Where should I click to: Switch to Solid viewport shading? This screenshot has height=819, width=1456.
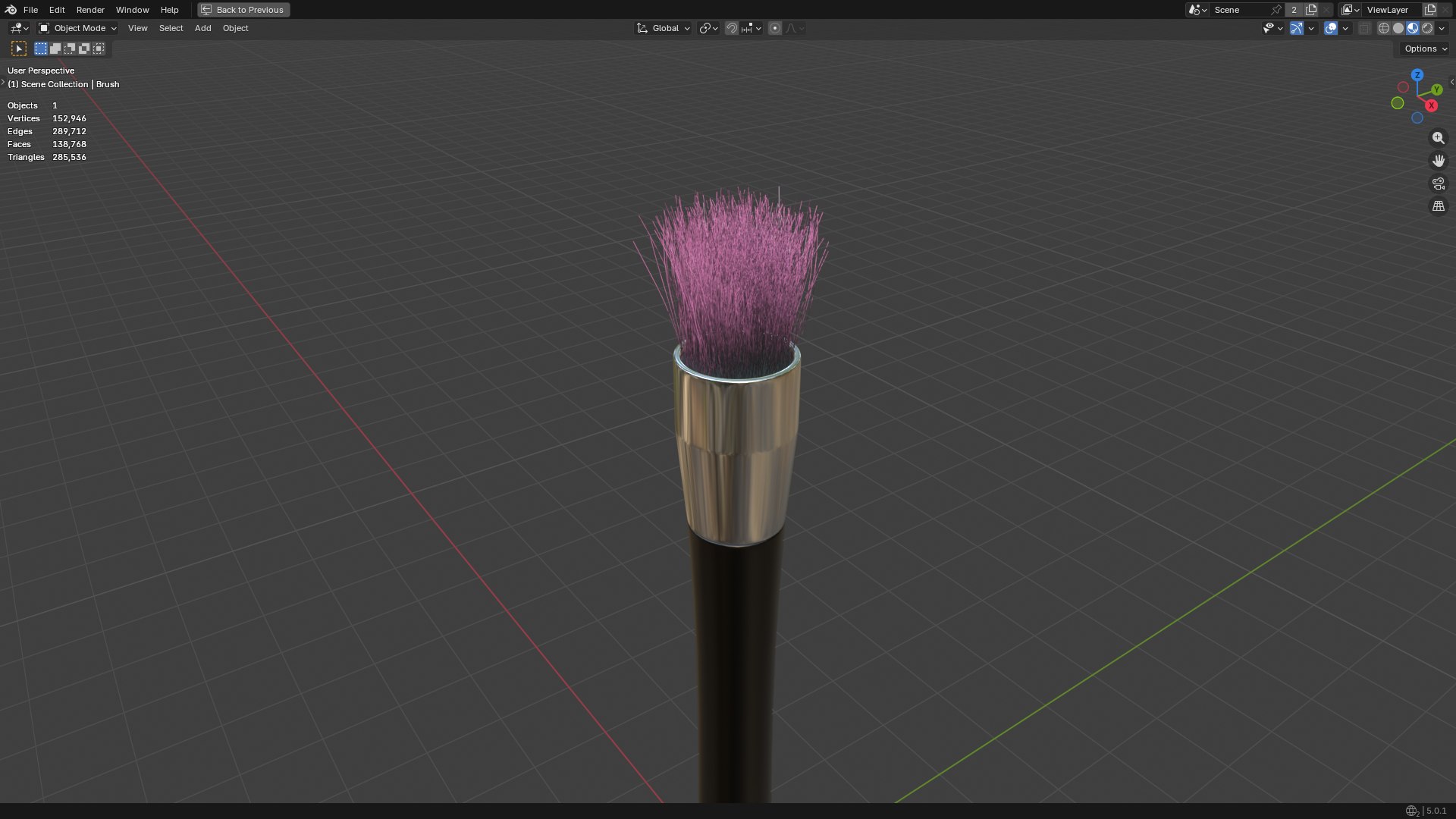pyautogui.click(x=1398, y=28)
